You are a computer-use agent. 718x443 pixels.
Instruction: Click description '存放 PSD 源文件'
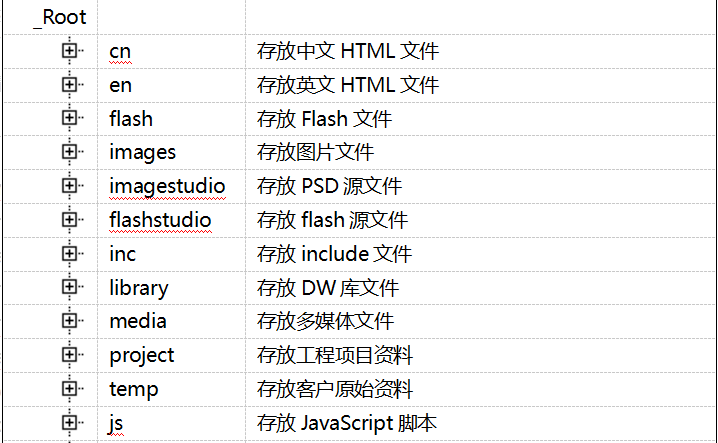tap(329, 186)
